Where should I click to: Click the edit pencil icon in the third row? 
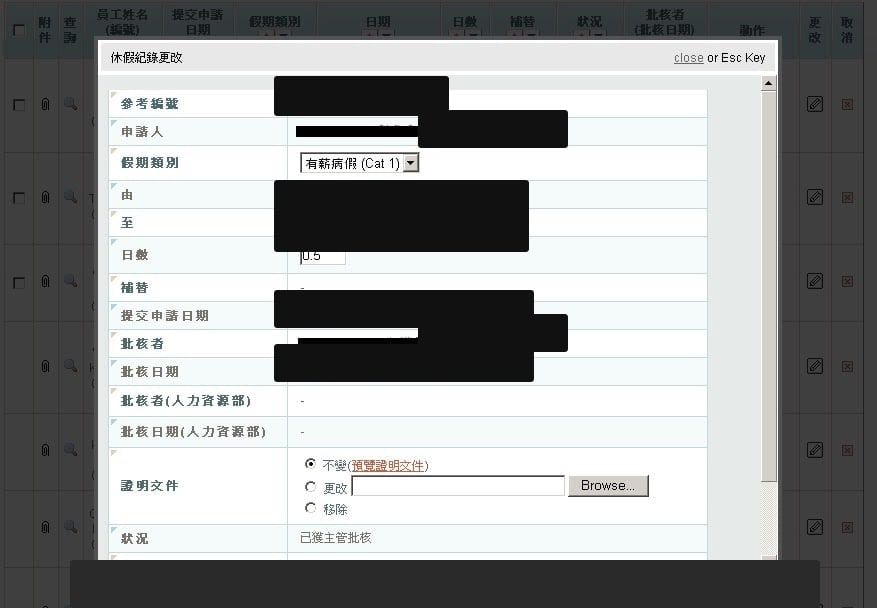click(x=815, y=281)
